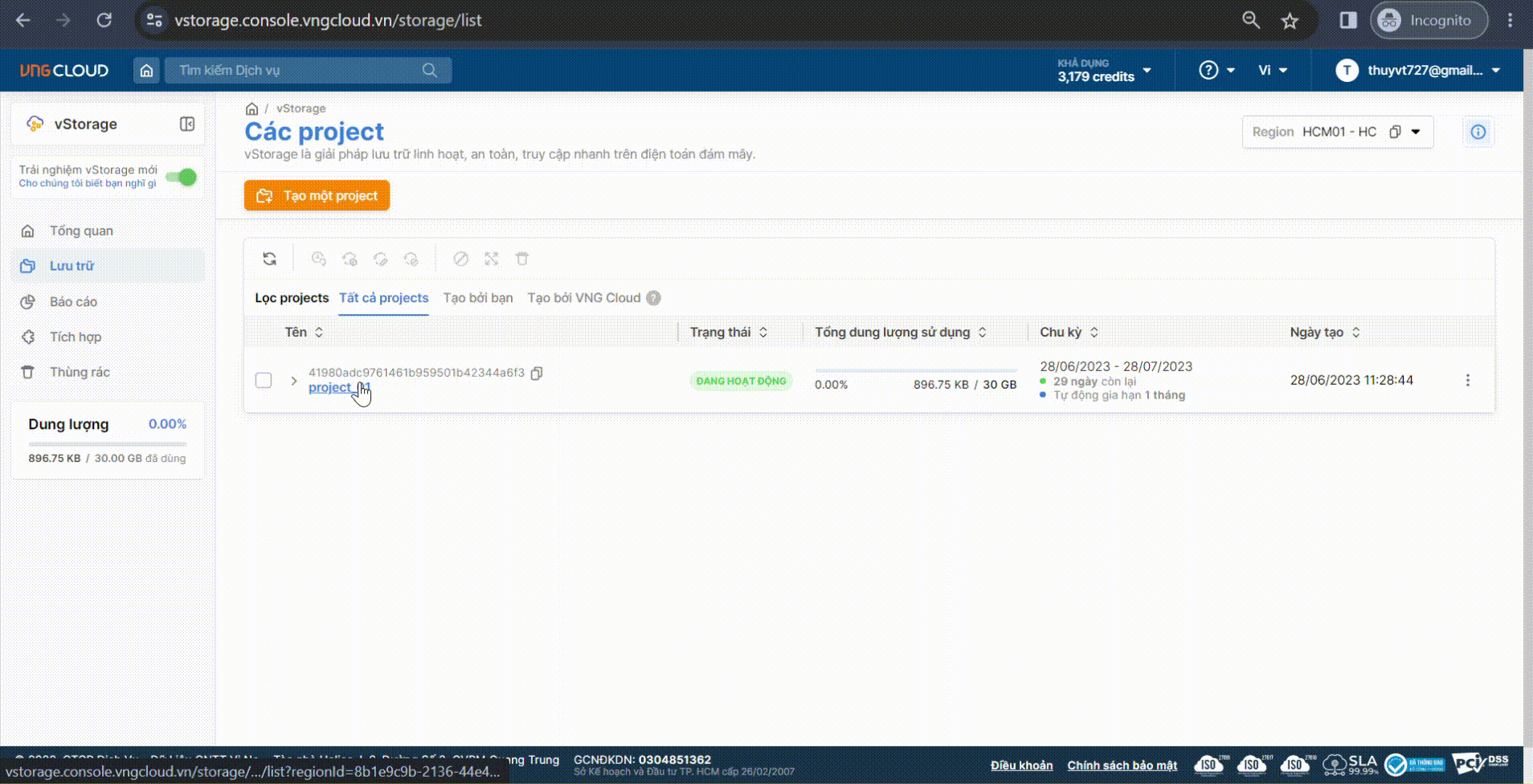This screenshot has width=1533, height=784.
Task: Collapse the vStorage sidebar panel icon
Action: 187,124
